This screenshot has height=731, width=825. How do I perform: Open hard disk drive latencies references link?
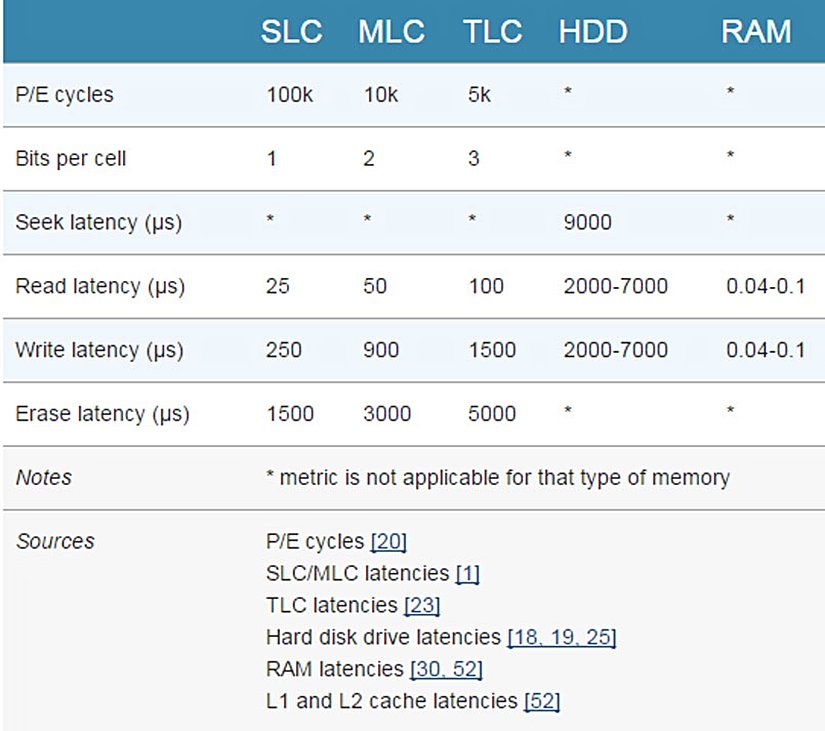pyautogui.click(x=562, y=637)
